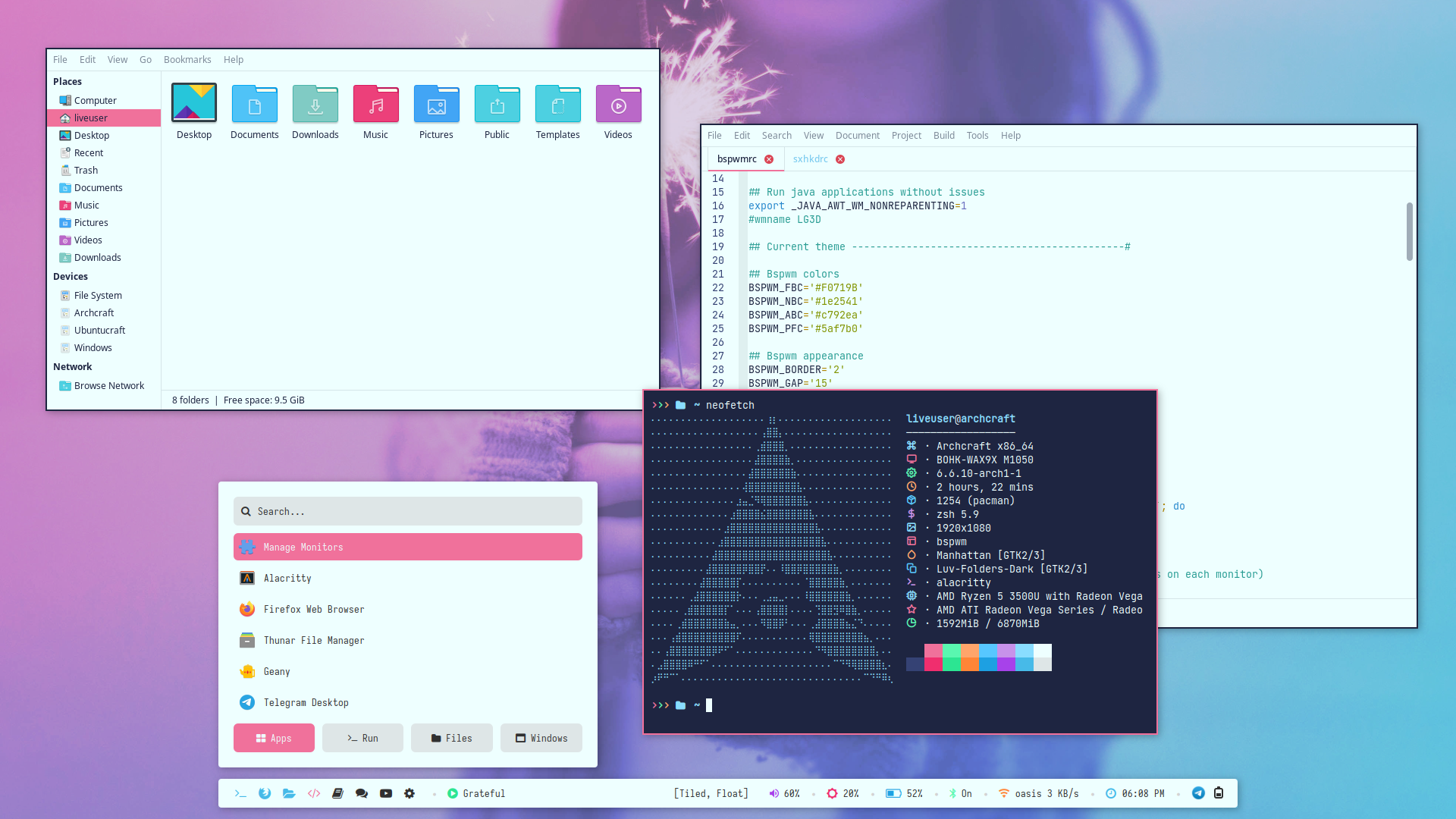Viewport: 1456px width, 819px height.
Task: Open terminal from the bar launcher
Action: 240,793
